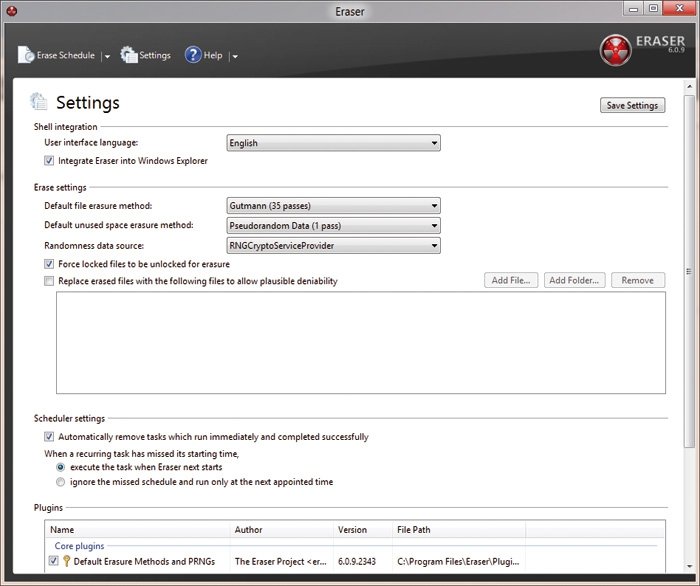Toggle Automatically remove completed tasks checkbox
The width and height of the screenshot is (700, 586).
tap(49, 436)
